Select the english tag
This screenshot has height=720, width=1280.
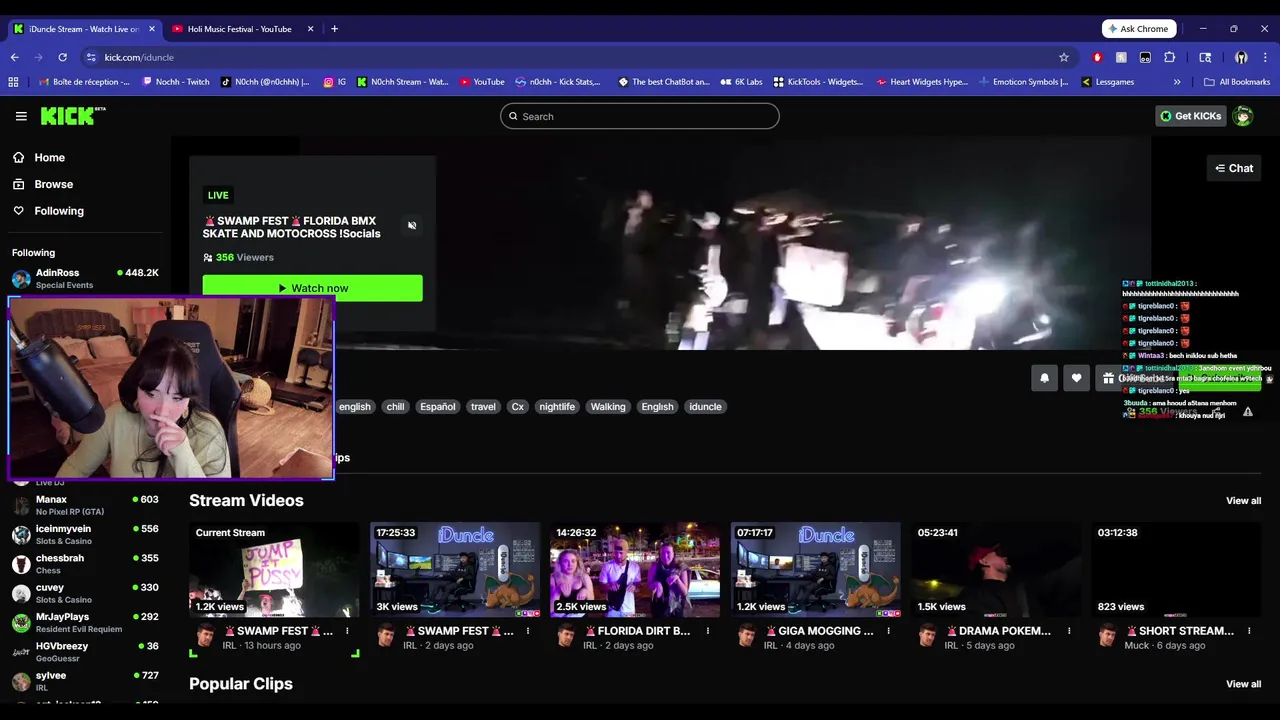[354, 407]
